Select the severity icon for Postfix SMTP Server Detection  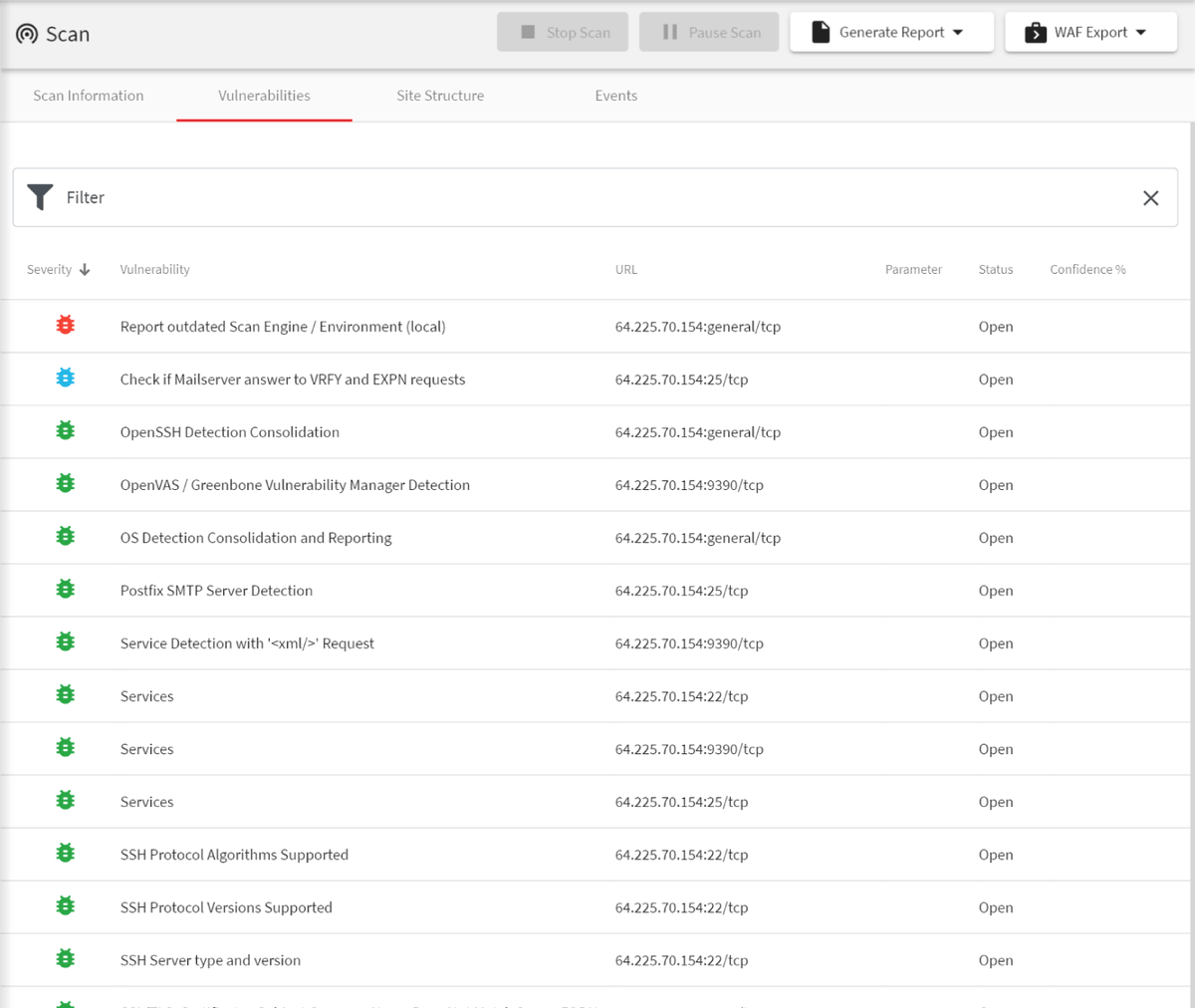point(66,589)
